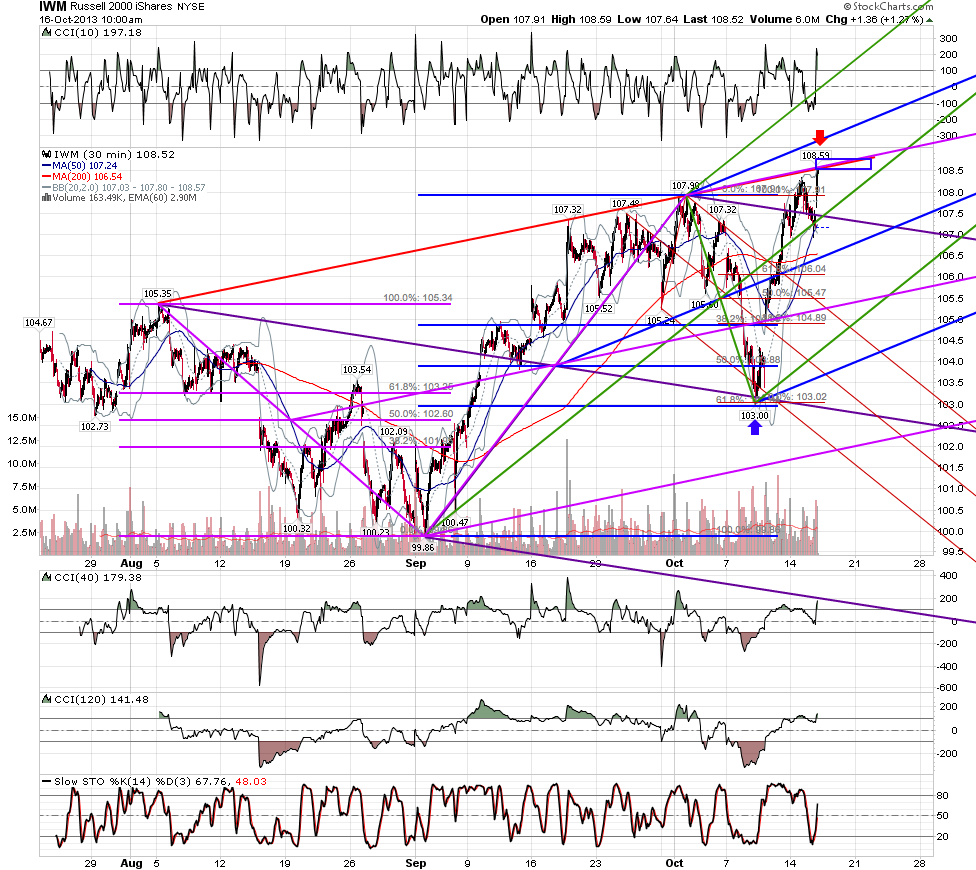Click the Slow STO line legend marker
The image size is (976, 870).
(x=46, y=782)
